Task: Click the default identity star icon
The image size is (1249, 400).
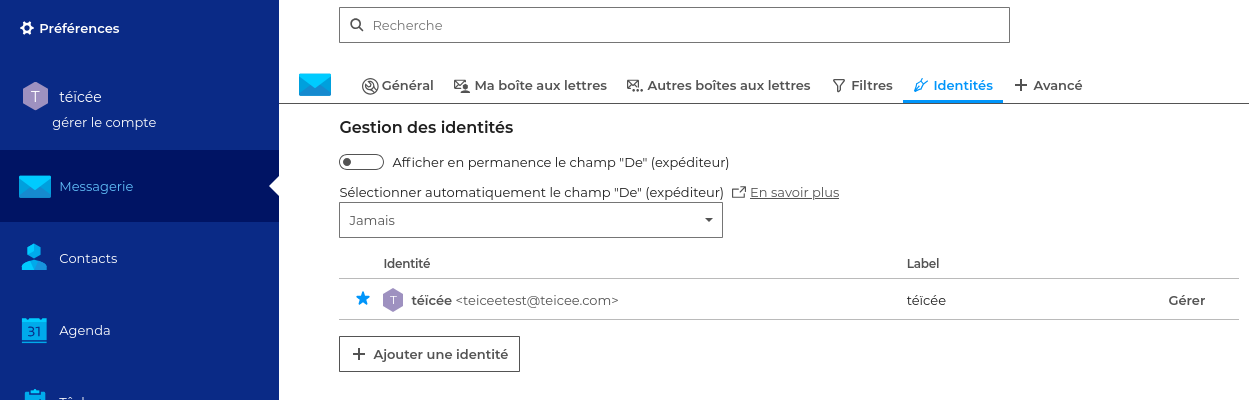Action: (x=363, y=299)
